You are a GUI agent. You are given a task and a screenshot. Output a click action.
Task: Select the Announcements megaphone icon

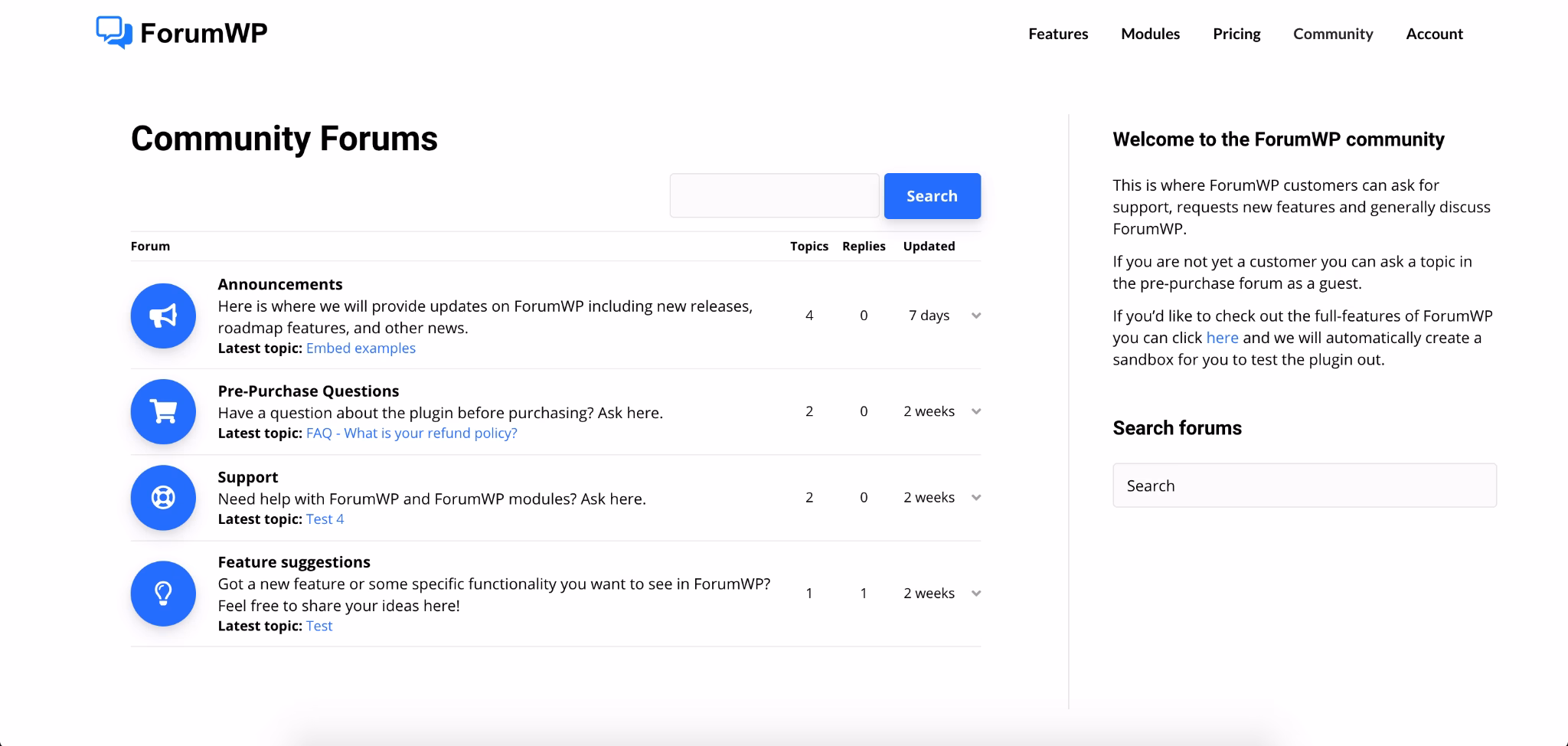[162, 315]
